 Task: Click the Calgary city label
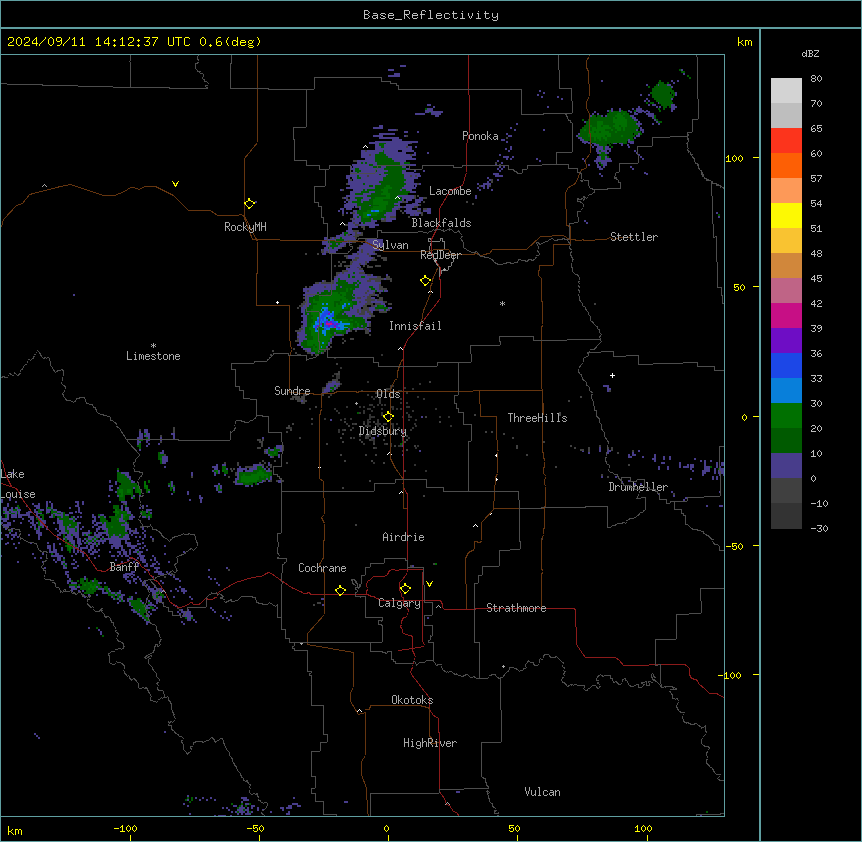click(399, 603)
